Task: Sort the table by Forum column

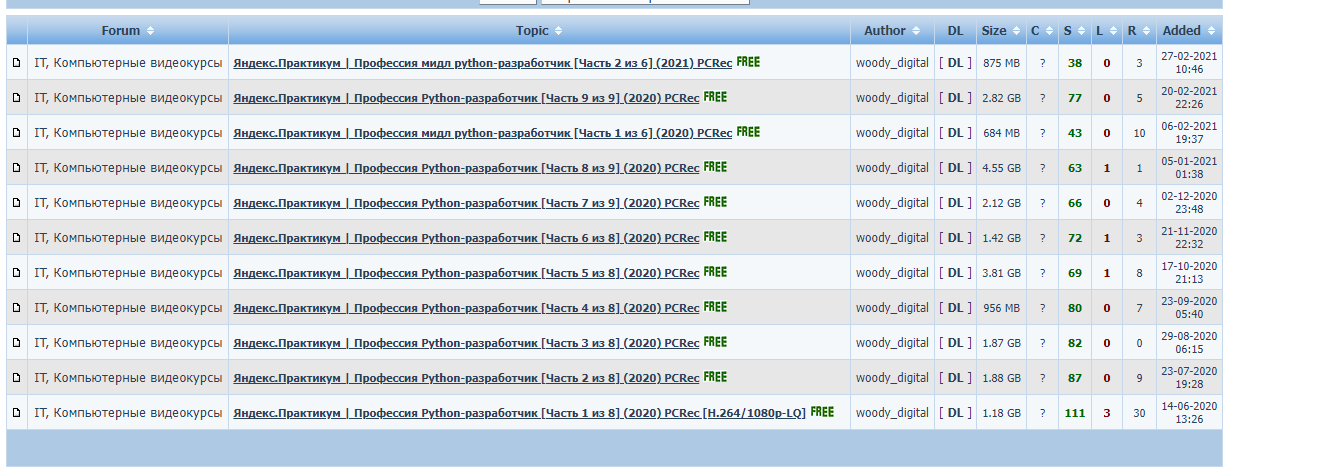Action: [127, 31]
